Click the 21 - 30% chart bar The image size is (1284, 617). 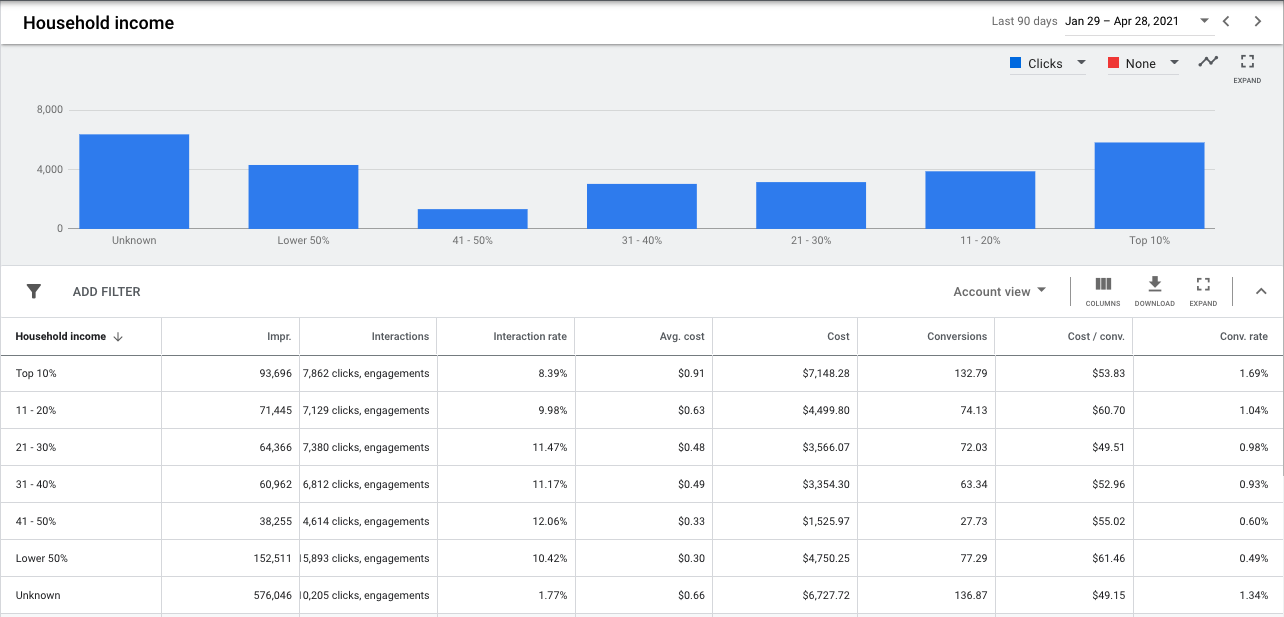[811, 205]
